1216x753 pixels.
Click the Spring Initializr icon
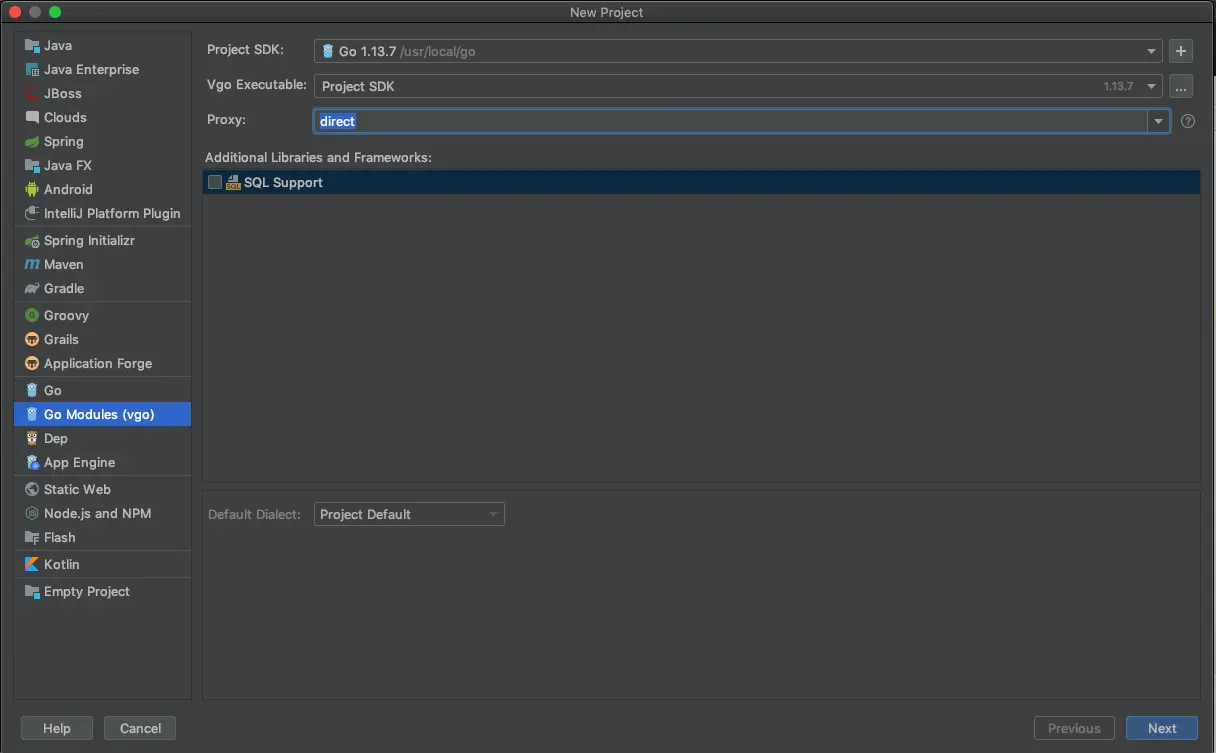[x=32, y=240]
